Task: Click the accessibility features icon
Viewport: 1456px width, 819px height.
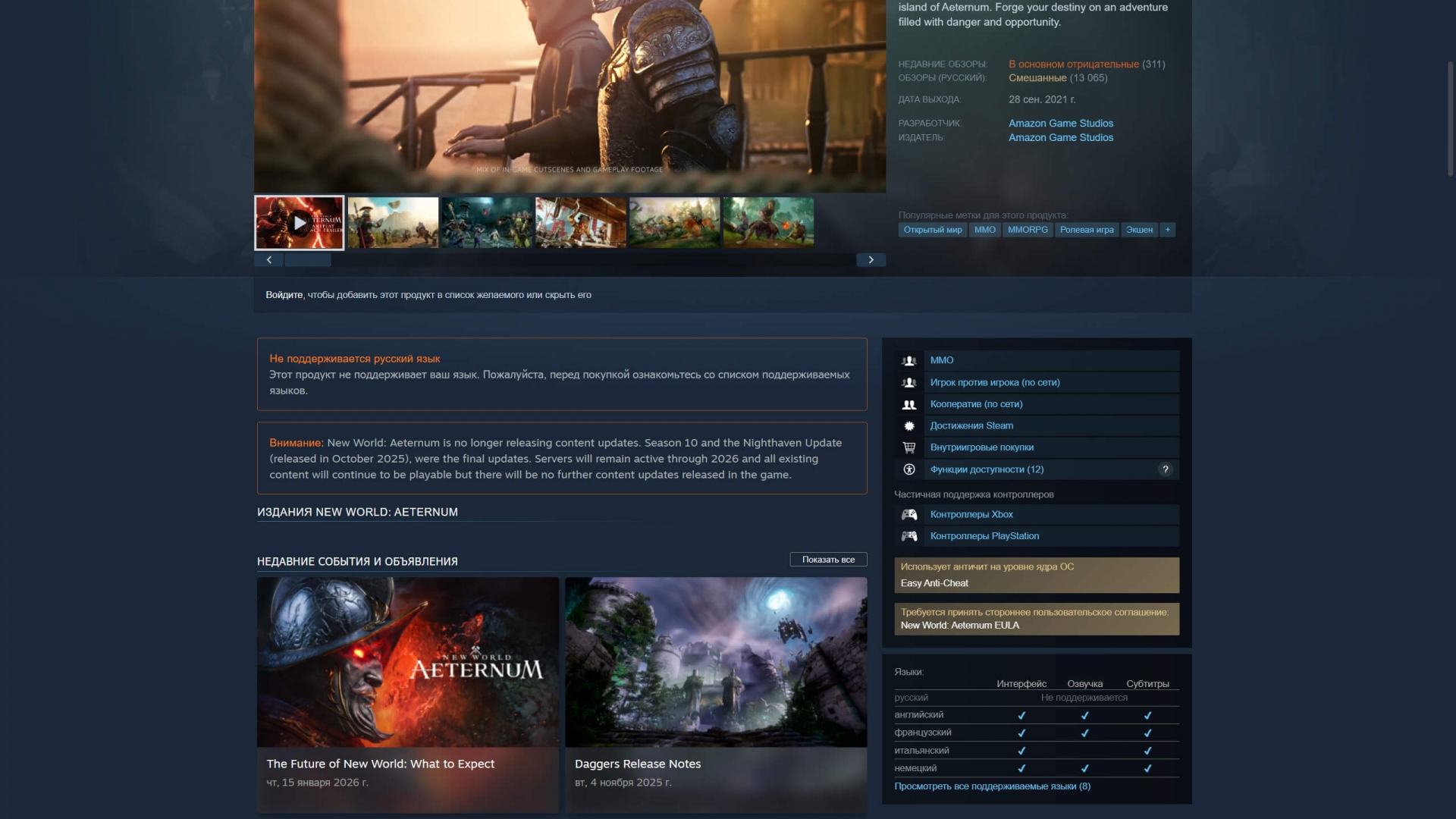Action: click(908, 469)
